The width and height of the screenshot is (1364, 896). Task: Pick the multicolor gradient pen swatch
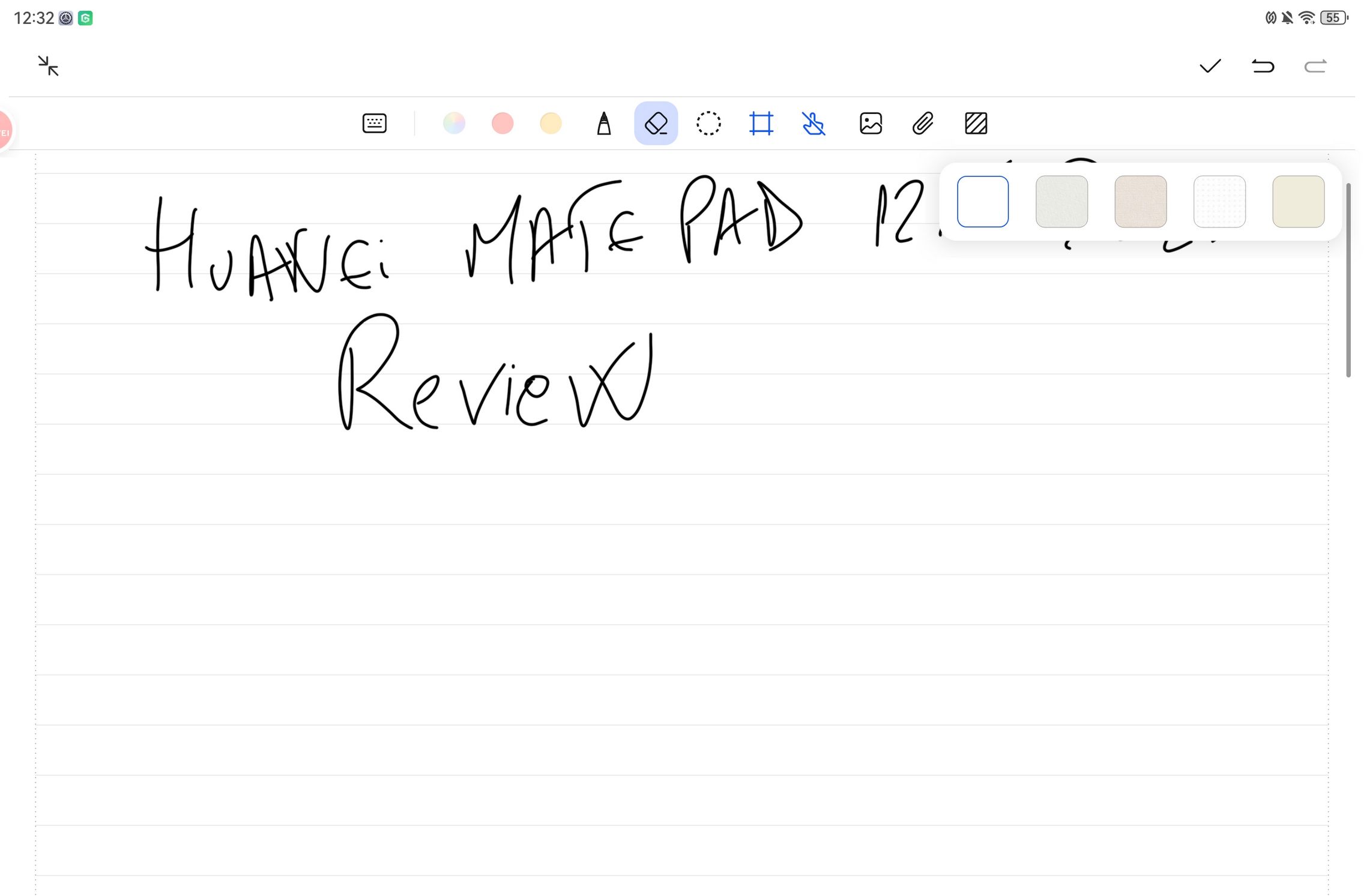click(x=454, y=124)
